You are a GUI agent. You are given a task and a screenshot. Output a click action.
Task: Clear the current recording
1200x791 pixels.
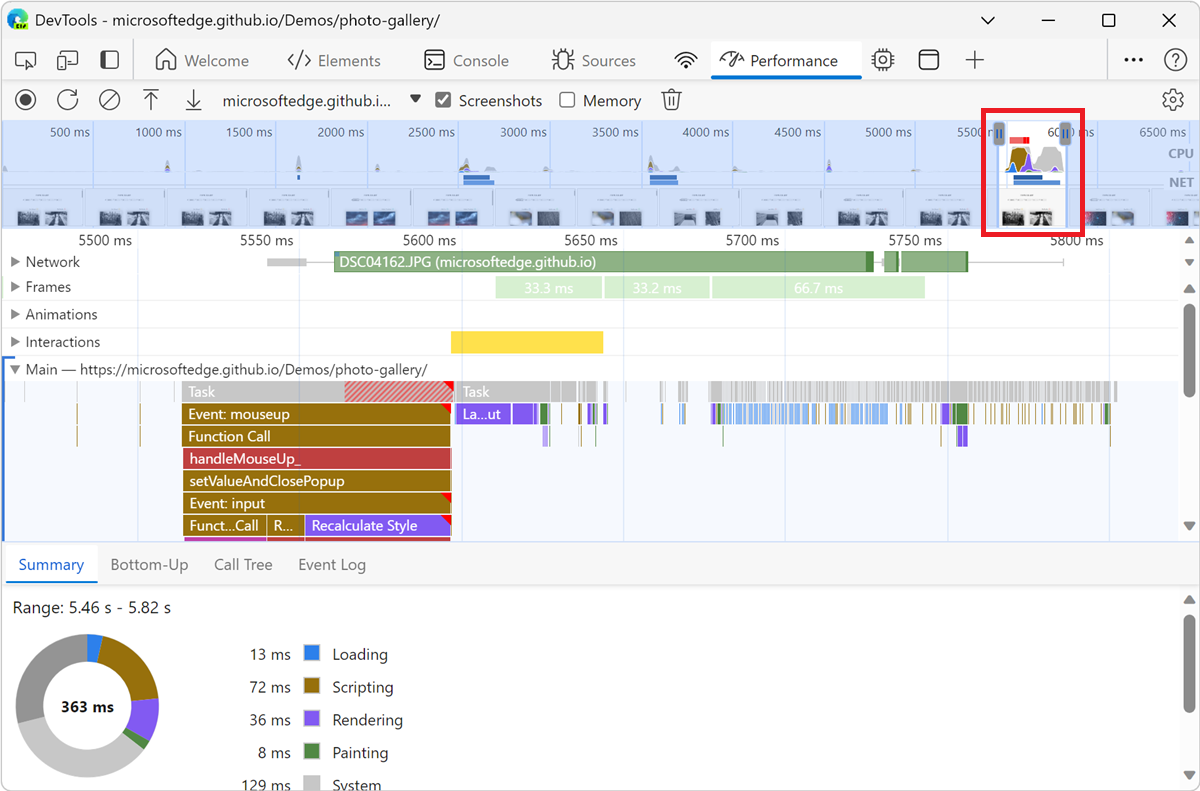[109, 99]
